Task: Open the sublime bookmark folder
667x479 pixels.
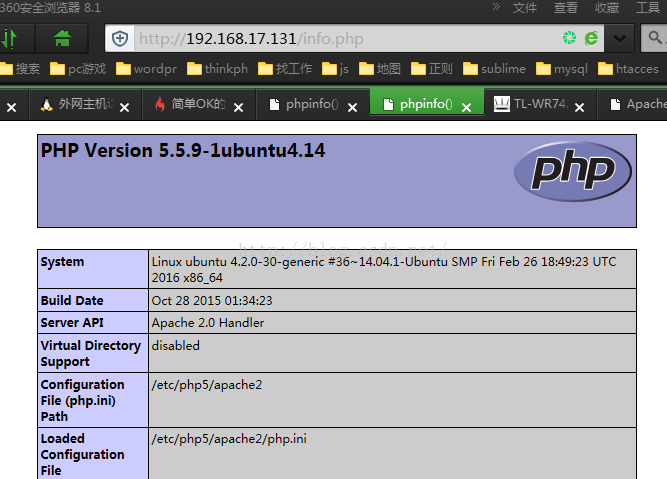Action: [x=494, y=68]
